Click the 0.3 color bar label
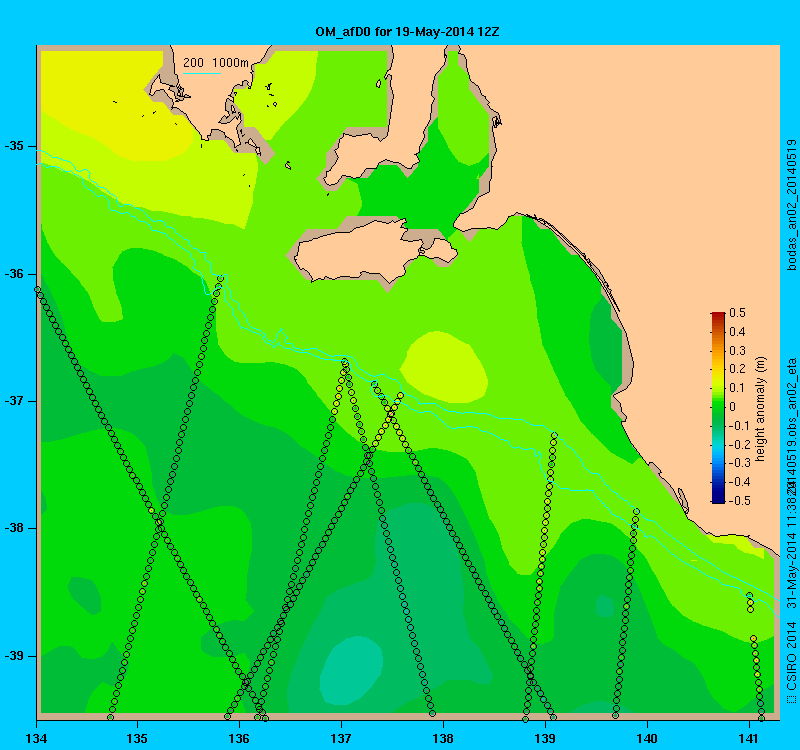Image resolution: width=800 pixels, height=750 pixels. click(737, 351)
